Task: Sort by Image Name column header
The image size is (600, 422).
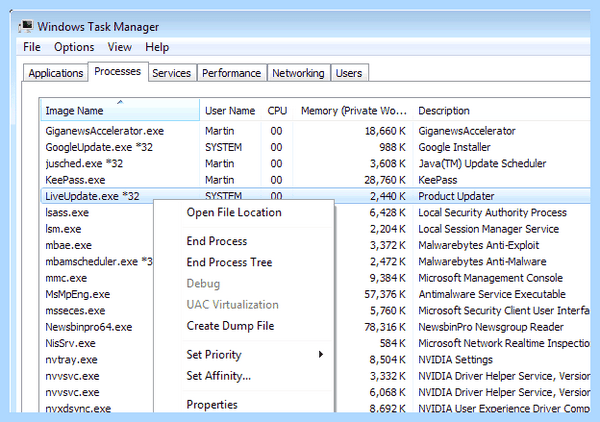Action: [120, 110]
